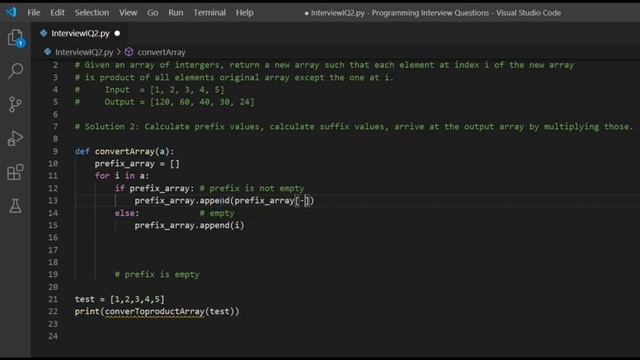Click 'prefix_array = []' code line
The height and width of the screenshot is (360, 640).
click(137, 164)
